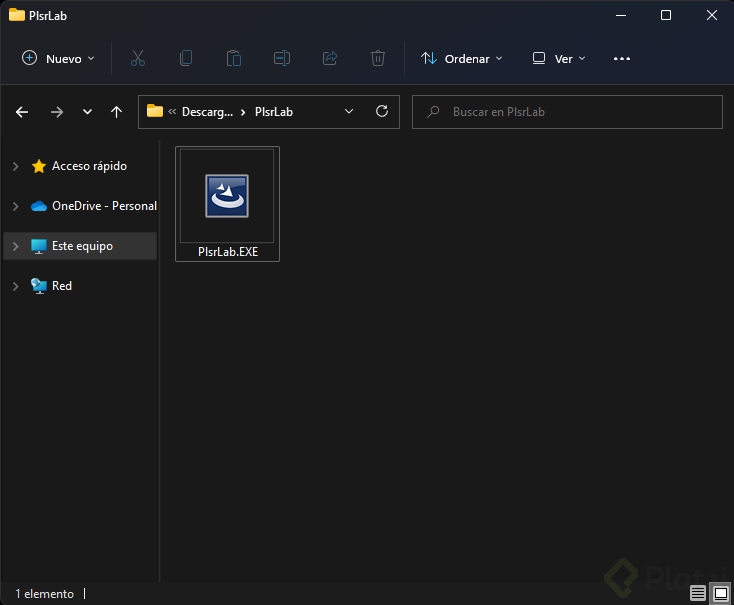This screenshot has width=734, height=605.
Task: Click the folder icon in the address bar
Action: pyautogui.click(x=154, y=111)
